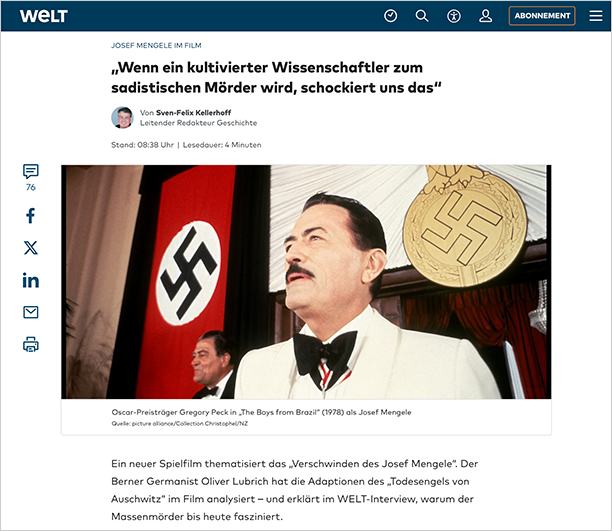Share article on LinkedIn

[31, 280]
